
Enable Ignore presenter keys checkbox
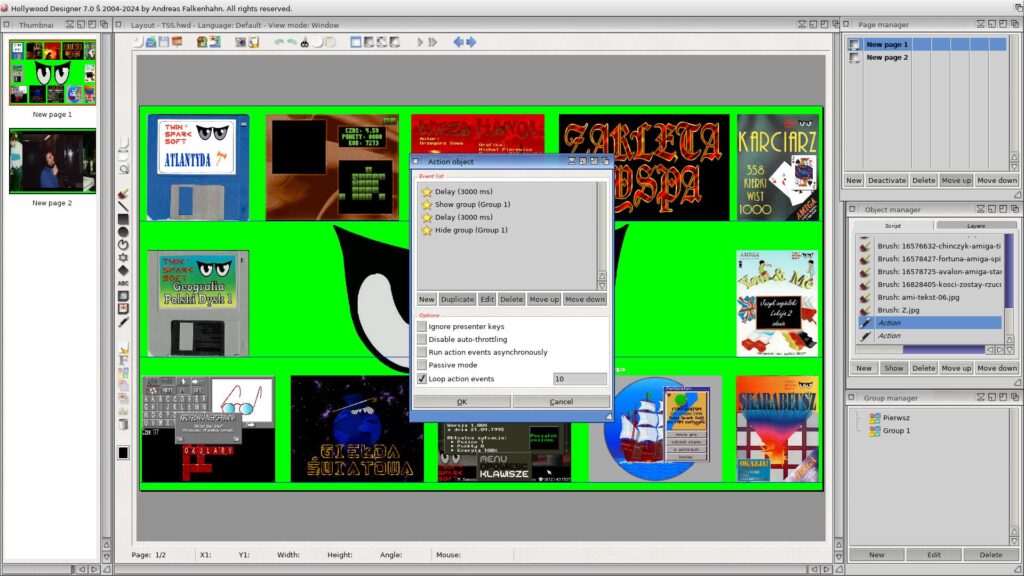pos(422,326)
